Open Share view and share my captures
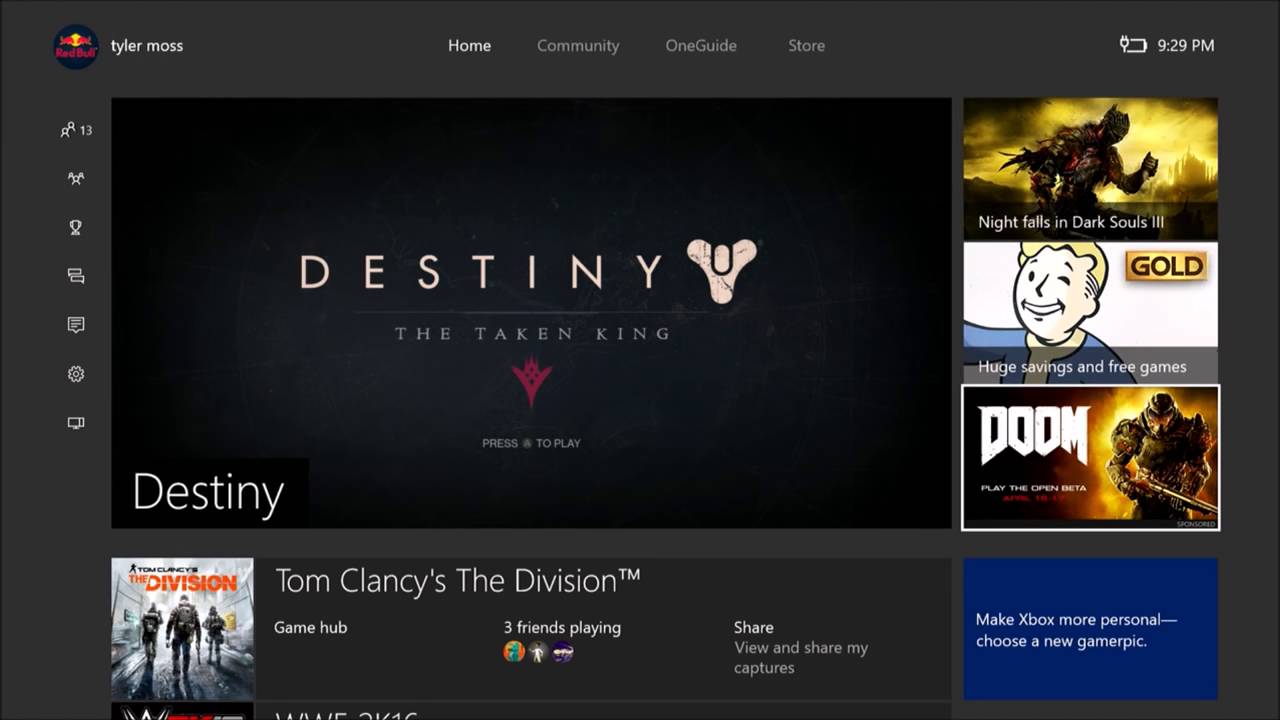The image size is (1280, 720). [x=801, y=647]
